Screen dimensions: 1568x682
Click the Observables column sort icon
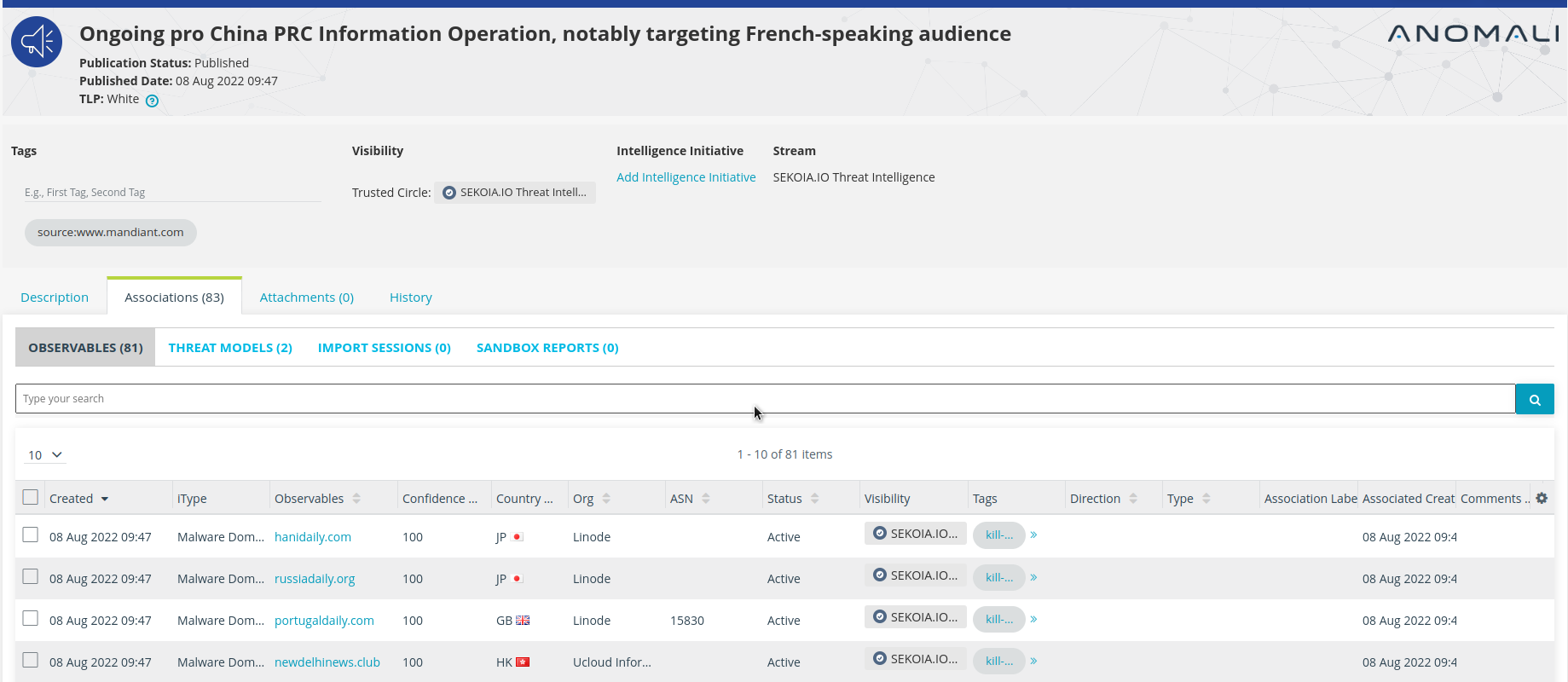(x=356, y=499)
